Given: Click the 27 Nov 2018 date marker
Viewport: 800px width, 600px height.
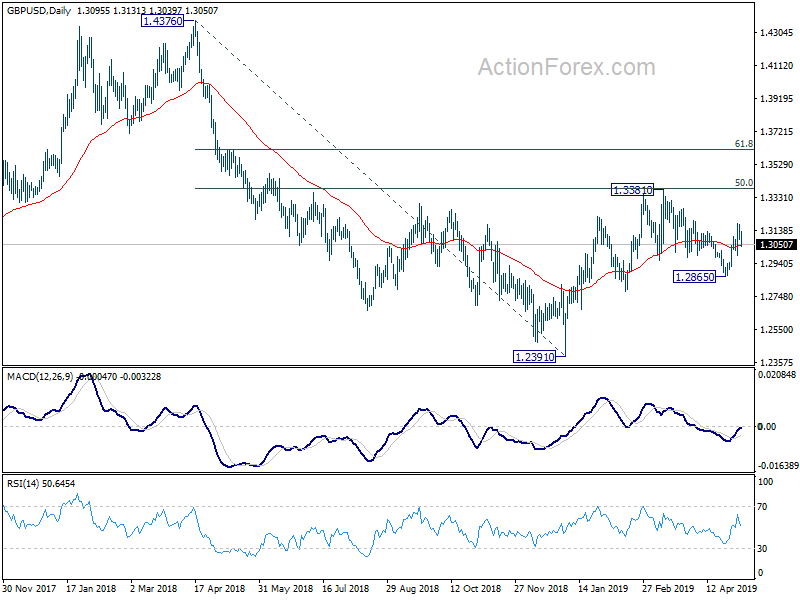Looking at the screenshot, I should tap(541, 588).
